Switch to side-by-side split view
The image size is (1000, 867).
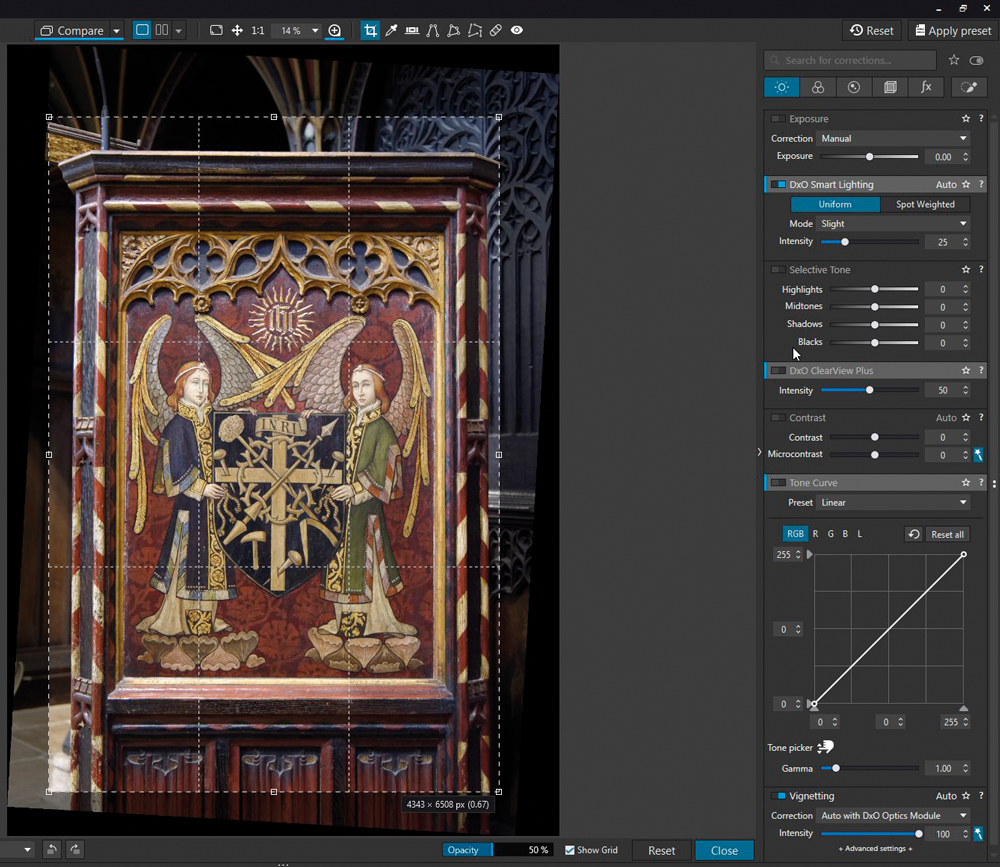162,30
